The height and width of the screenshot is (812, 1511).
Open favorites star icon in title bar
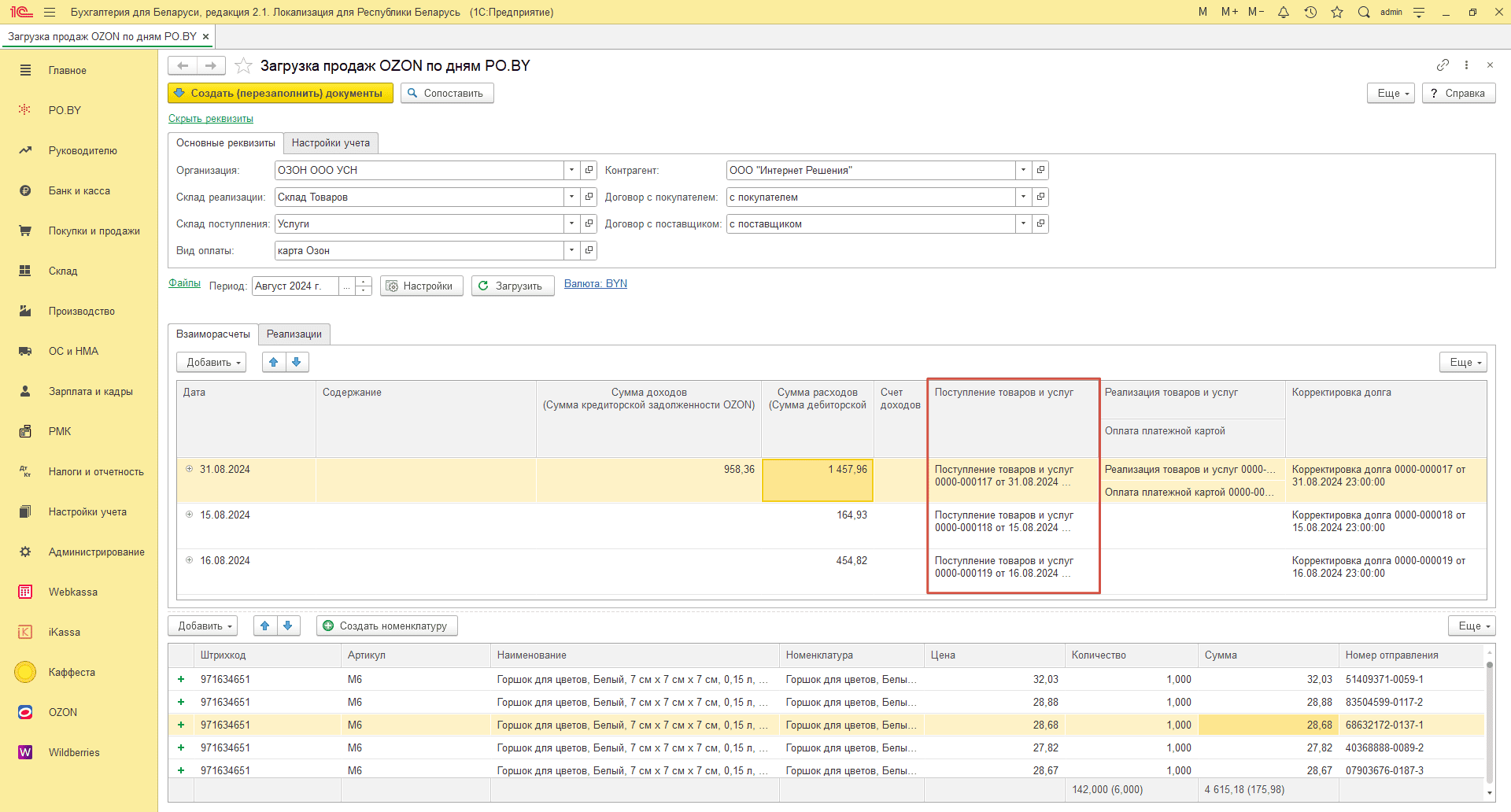[1337, 12]
